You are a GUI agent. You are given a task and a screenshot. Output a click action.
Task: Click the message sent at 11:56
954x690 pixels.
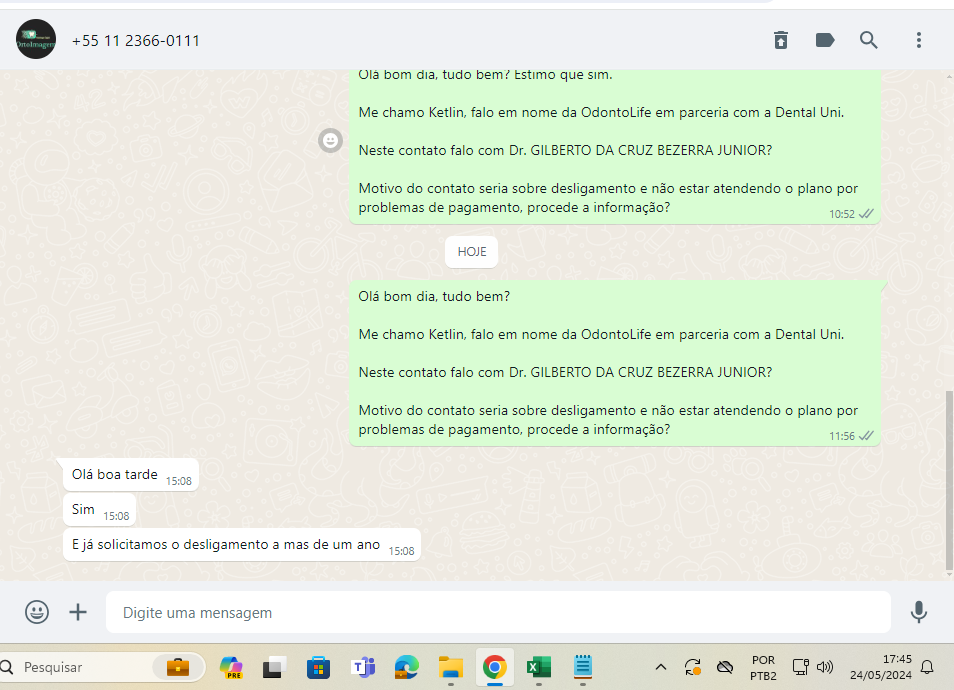click(x=615, y=363)
